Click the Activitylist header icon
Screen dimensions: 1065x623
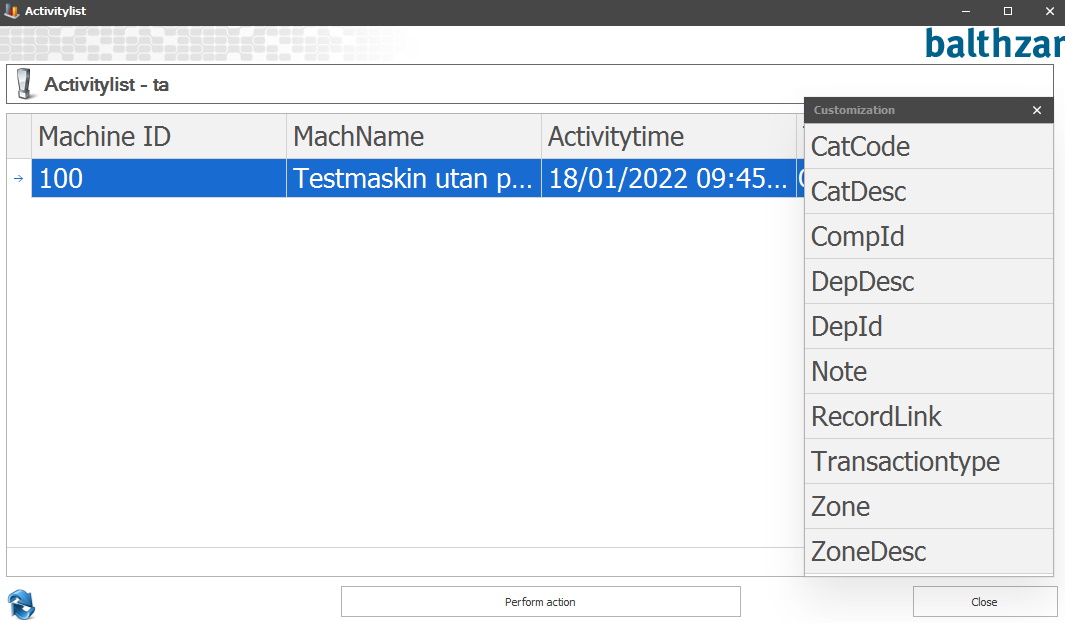point(25,85)
